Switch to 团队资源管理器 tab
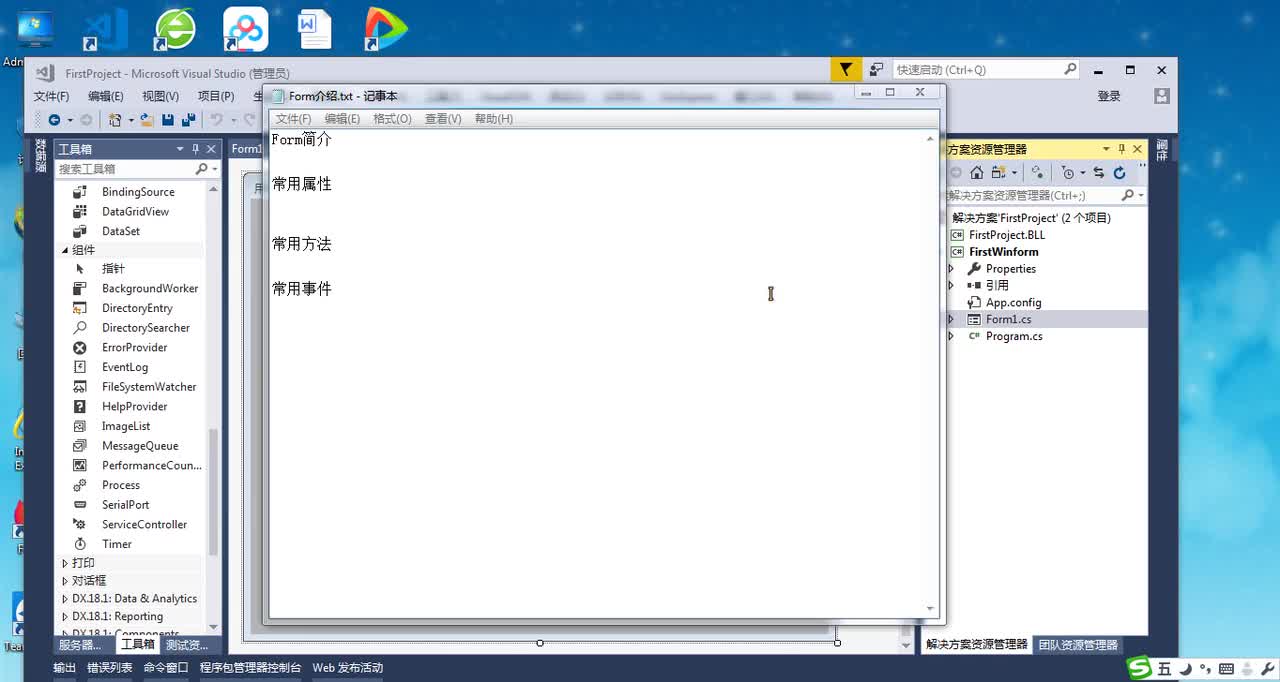The image size is (1280, 682). 1077,645
